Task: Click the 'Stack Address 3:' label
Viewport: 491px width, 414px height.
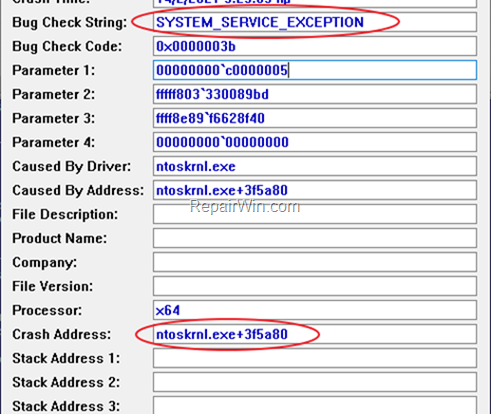Action: pyautogui.click(x=66, y=407)
